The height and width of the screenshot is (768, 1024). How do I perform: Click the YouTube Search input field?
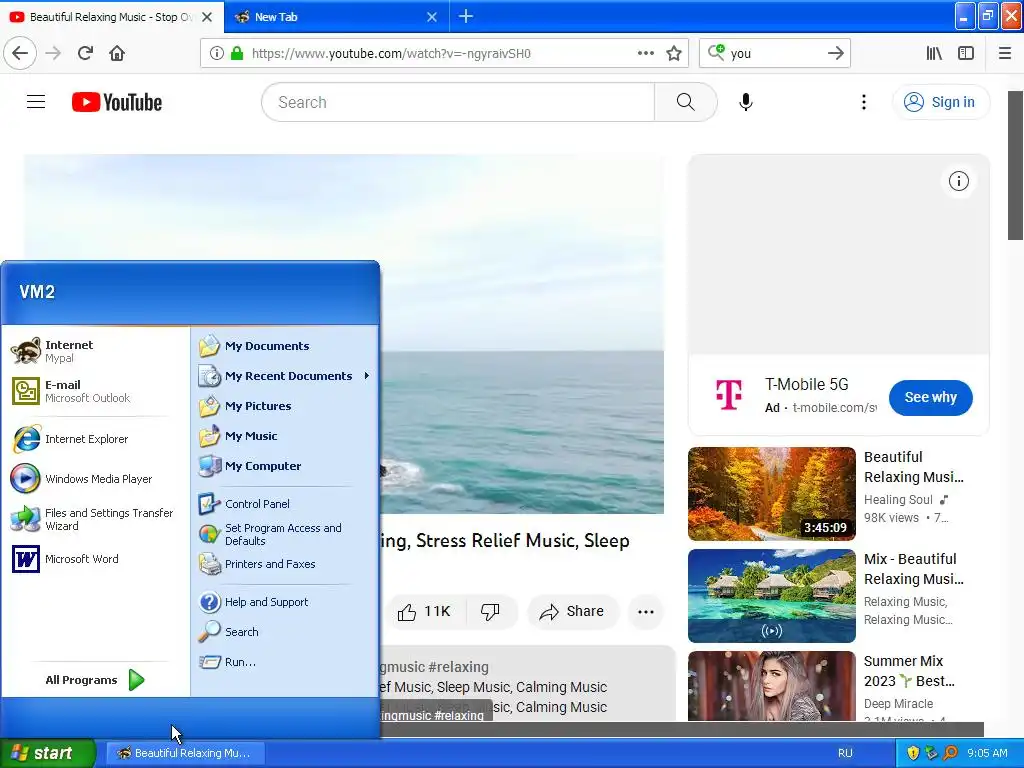(458, 102)
